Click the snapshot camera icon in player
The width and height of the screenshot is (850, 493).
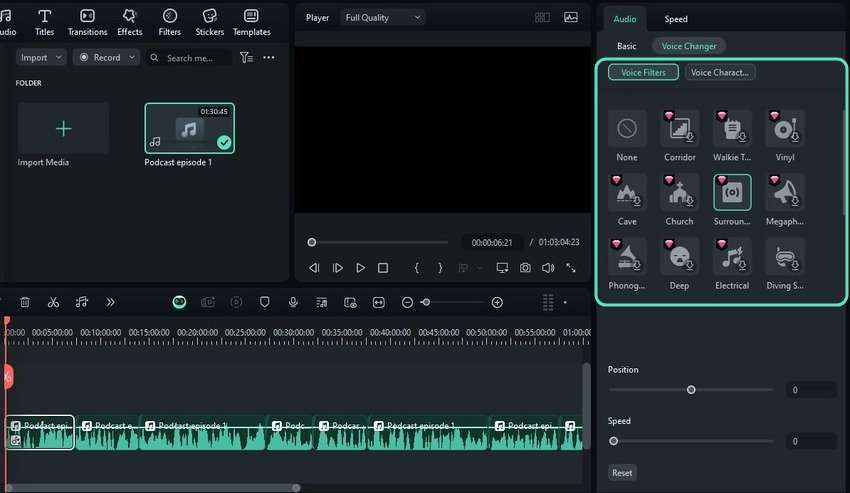coord(525,268)
